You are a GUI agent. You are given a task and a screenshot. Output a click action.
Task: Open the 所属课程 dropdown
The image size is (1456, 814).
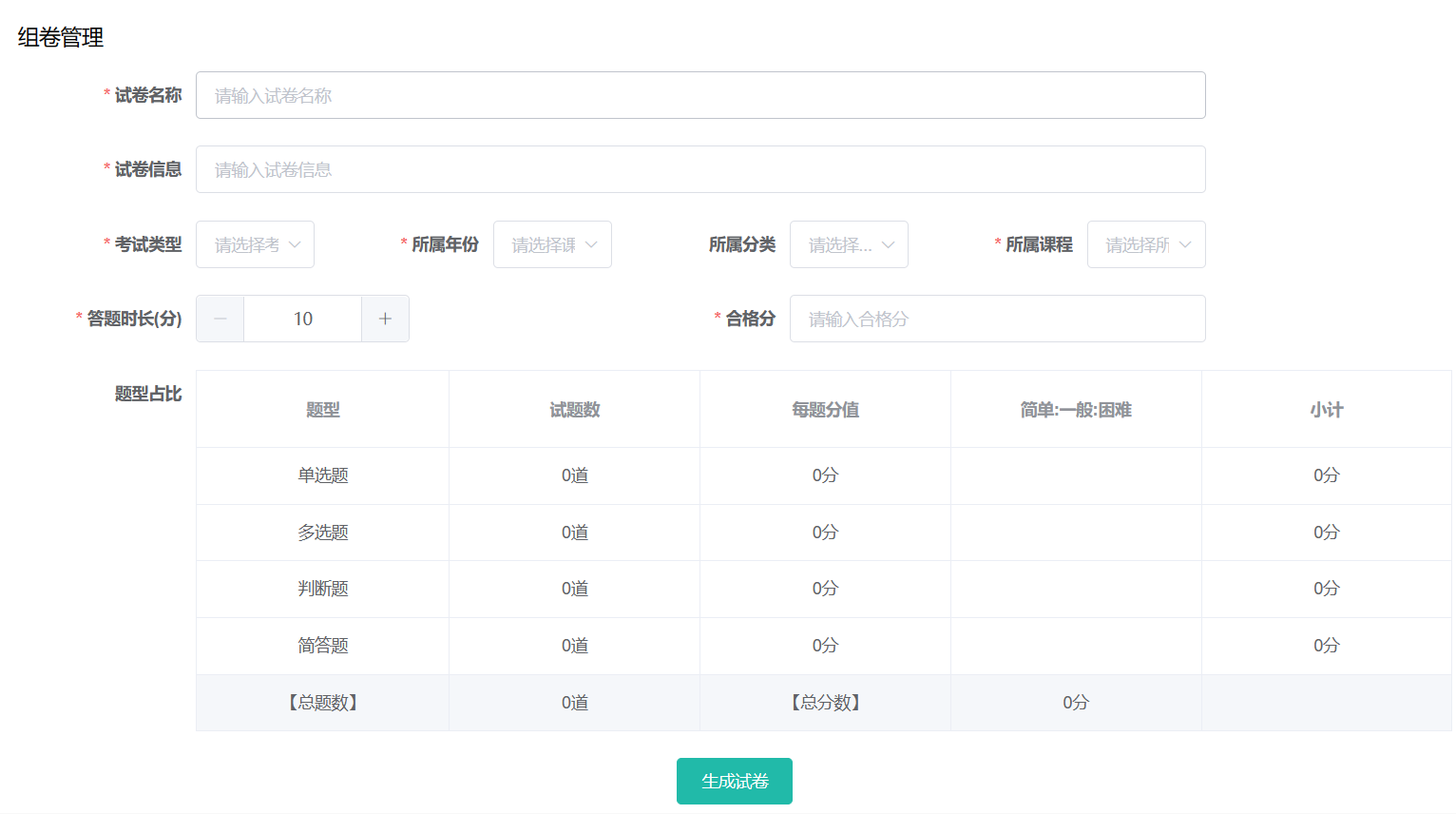(1146, 244)
